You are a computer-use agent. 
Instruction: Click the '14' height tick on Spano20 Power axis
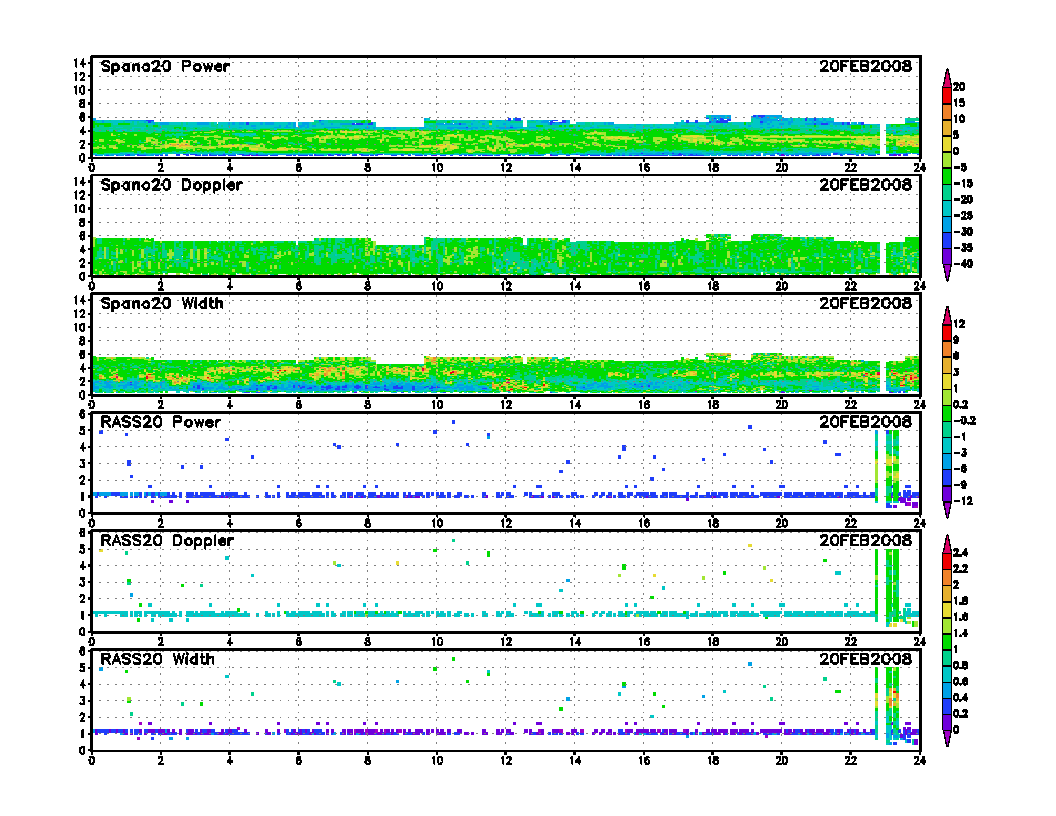pos(79,63)
